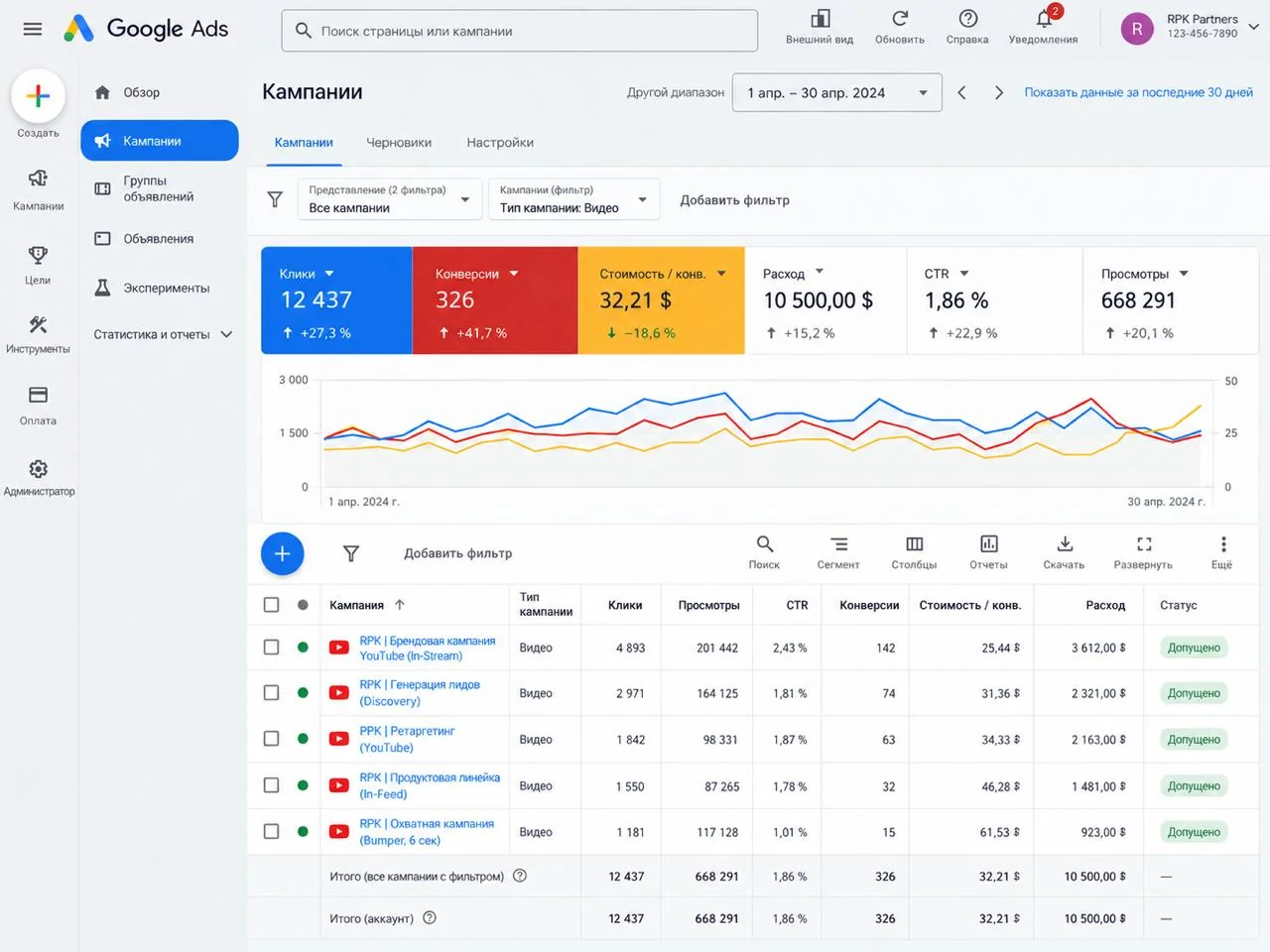The height and width of the screenshot is (952, 1270).
Task: Select checkbox for Продуктовая линейка row
Action: click(x=271, y=785)
